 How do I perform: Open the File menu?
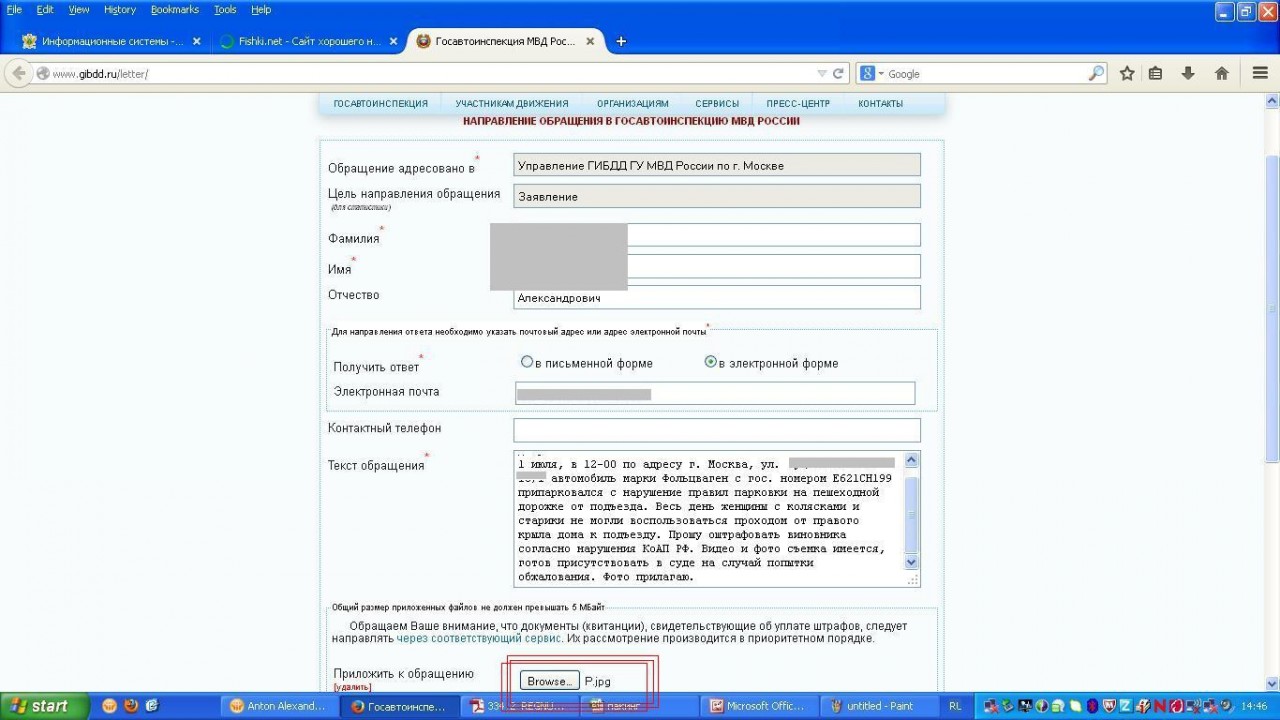point(14,9)
